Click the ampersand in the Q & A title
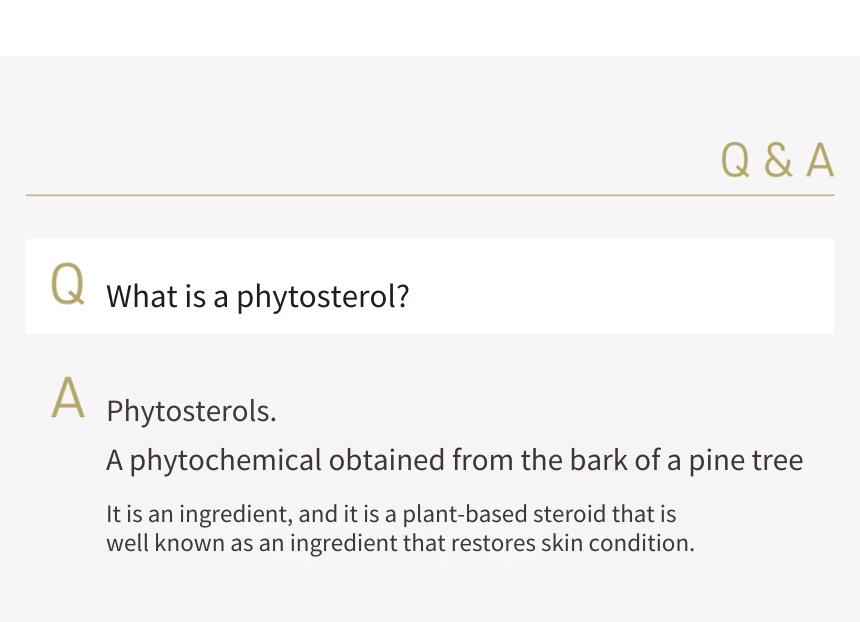 778,161
